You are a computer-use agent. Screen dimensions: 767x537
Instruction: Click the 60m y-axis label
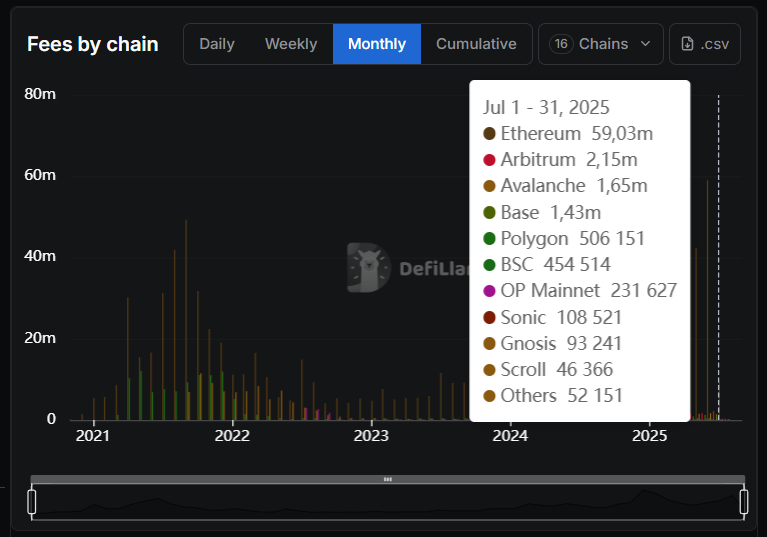(x=40, y=175)
